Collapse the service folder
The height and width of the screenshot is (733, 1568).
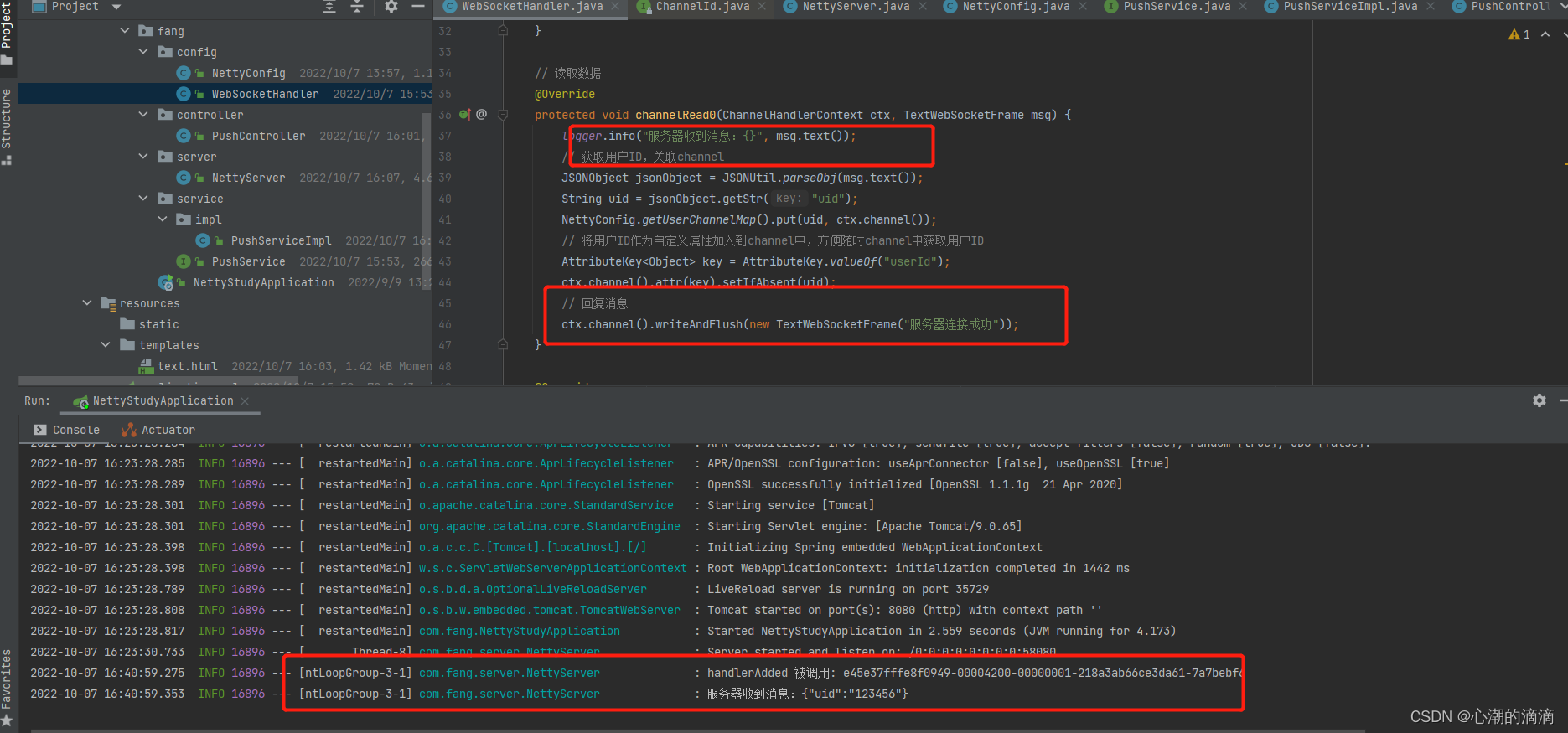tap(143, 199)
